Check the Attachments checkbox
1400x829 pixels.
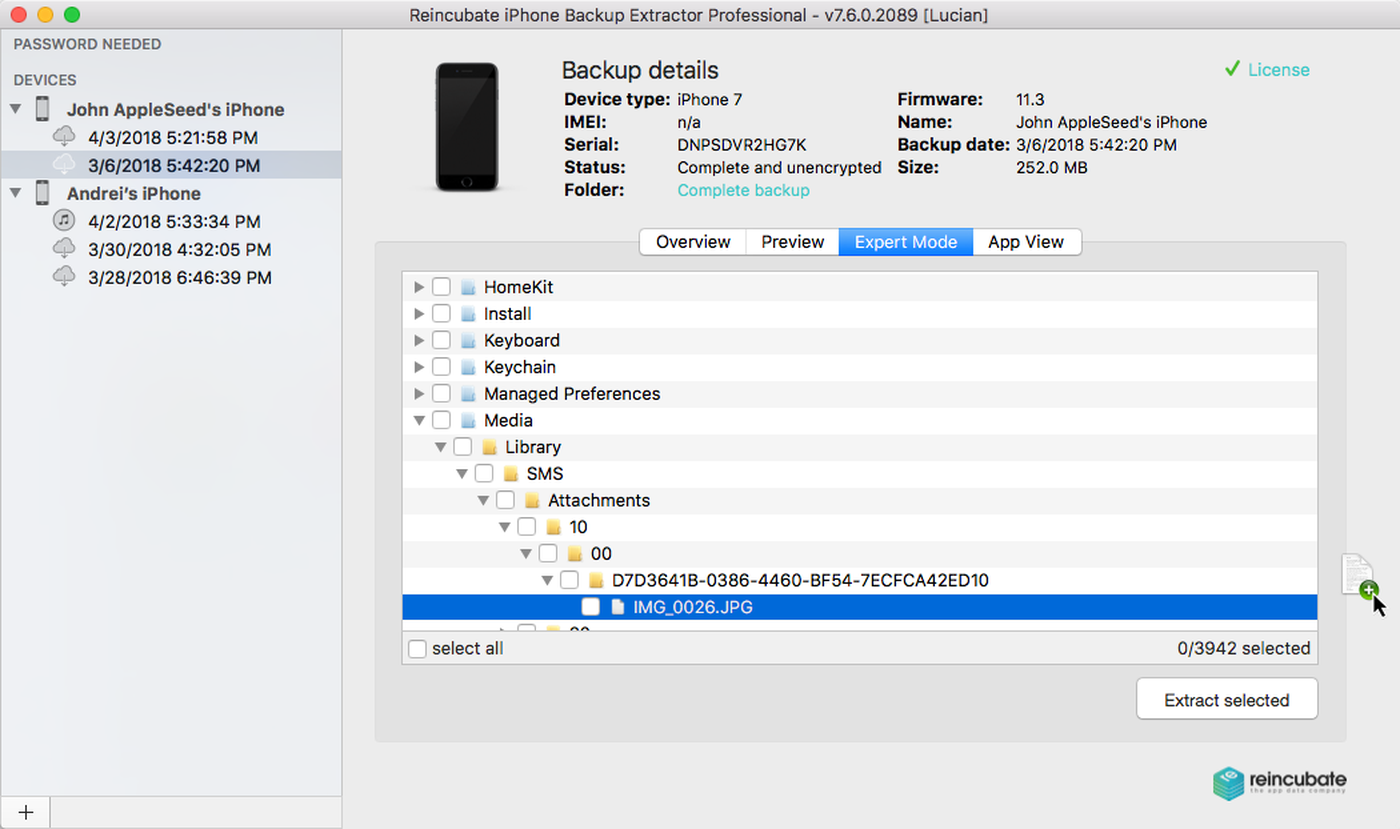[505, 500]
